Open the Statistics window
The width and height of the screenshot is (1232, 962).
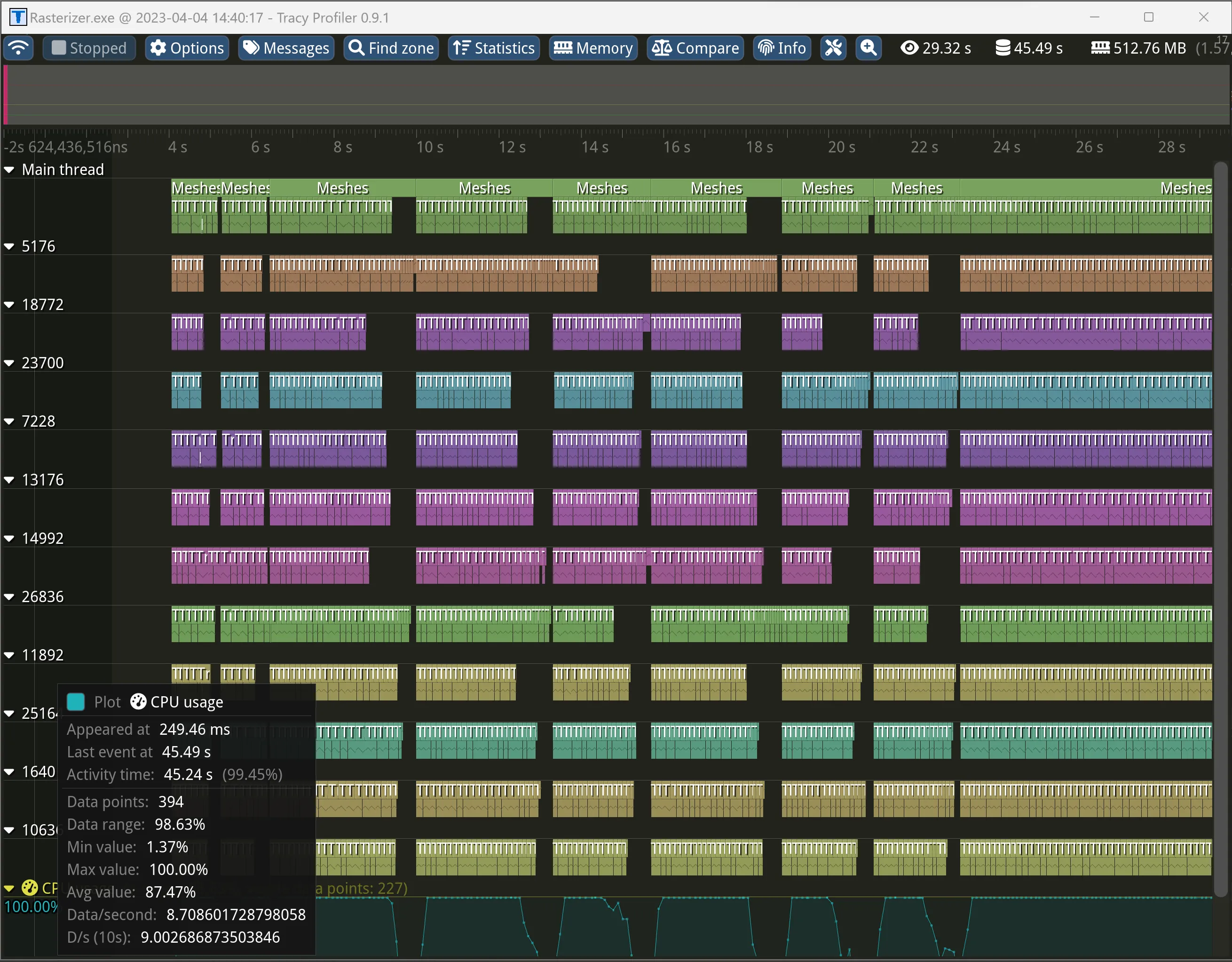[494, 48]
